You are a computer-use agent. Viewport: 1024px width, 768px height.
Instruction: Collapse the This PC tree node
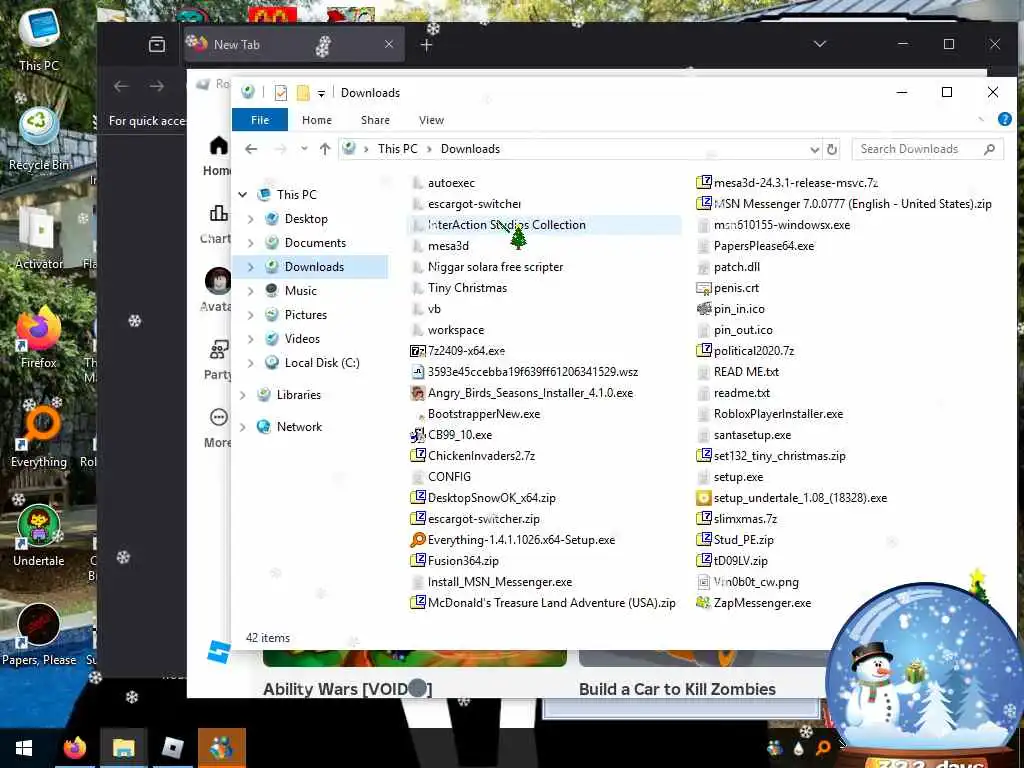[x=243, y=195]
